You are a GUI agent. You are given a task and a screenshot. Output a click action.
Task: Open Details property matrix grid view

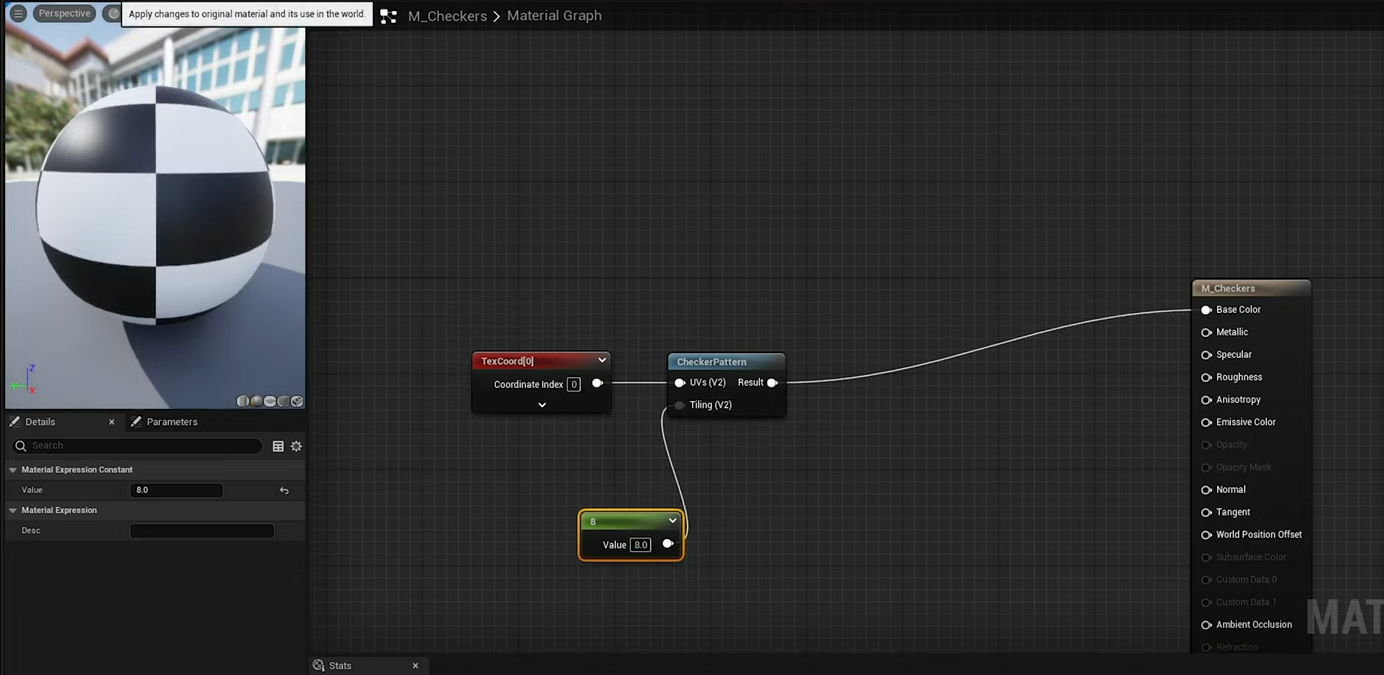(278, 446)
